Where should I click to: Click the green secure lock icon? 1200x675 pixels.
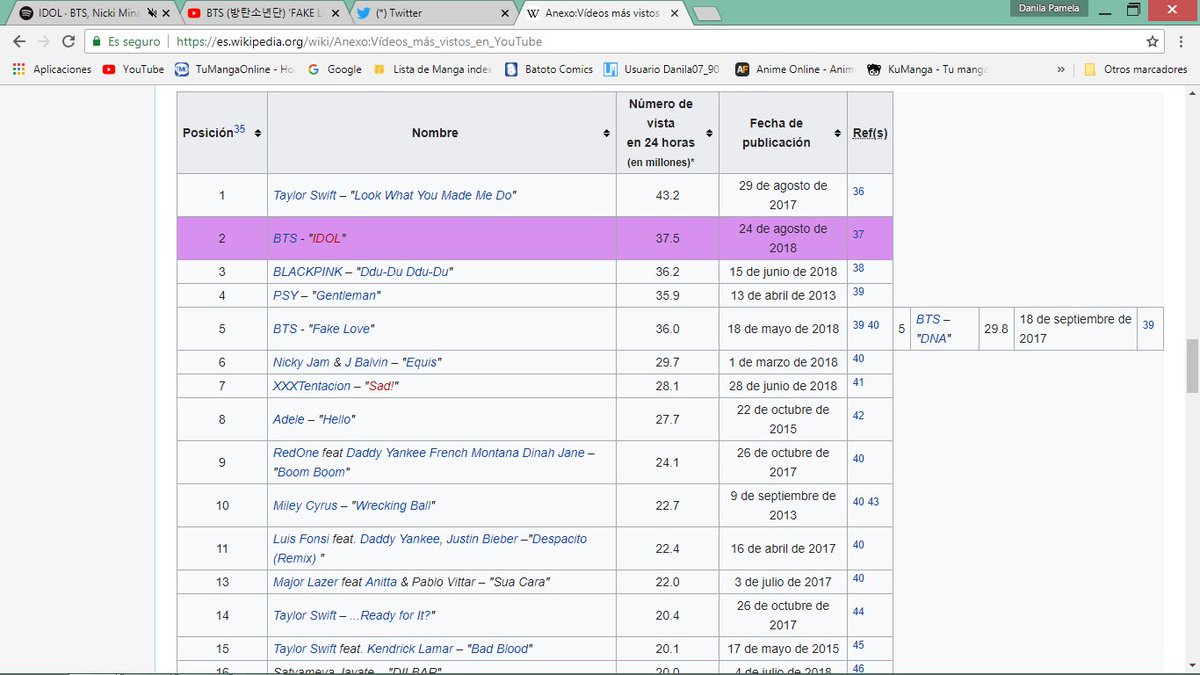[x=96, y=42]
